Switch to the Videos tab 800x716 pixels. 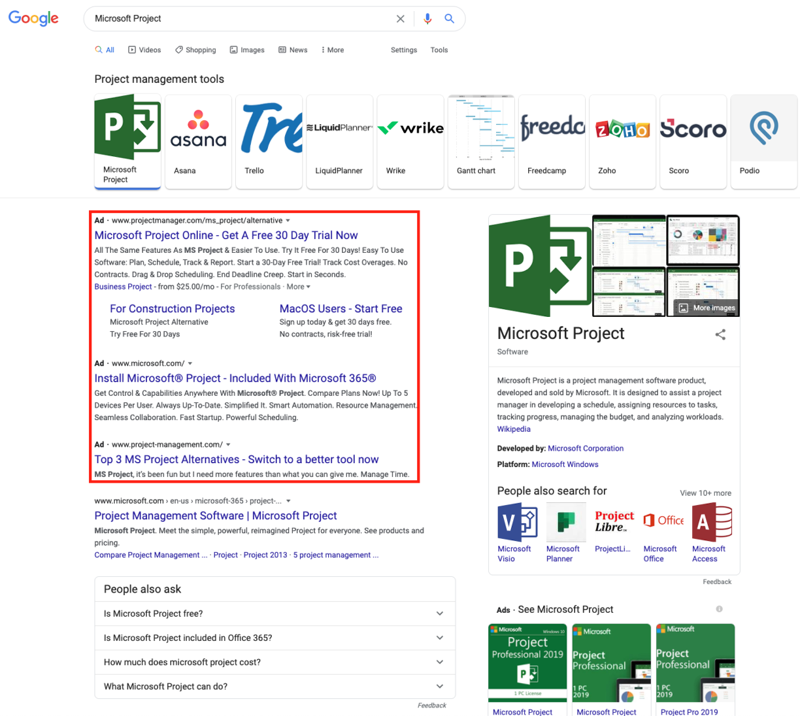coord(144,50)
